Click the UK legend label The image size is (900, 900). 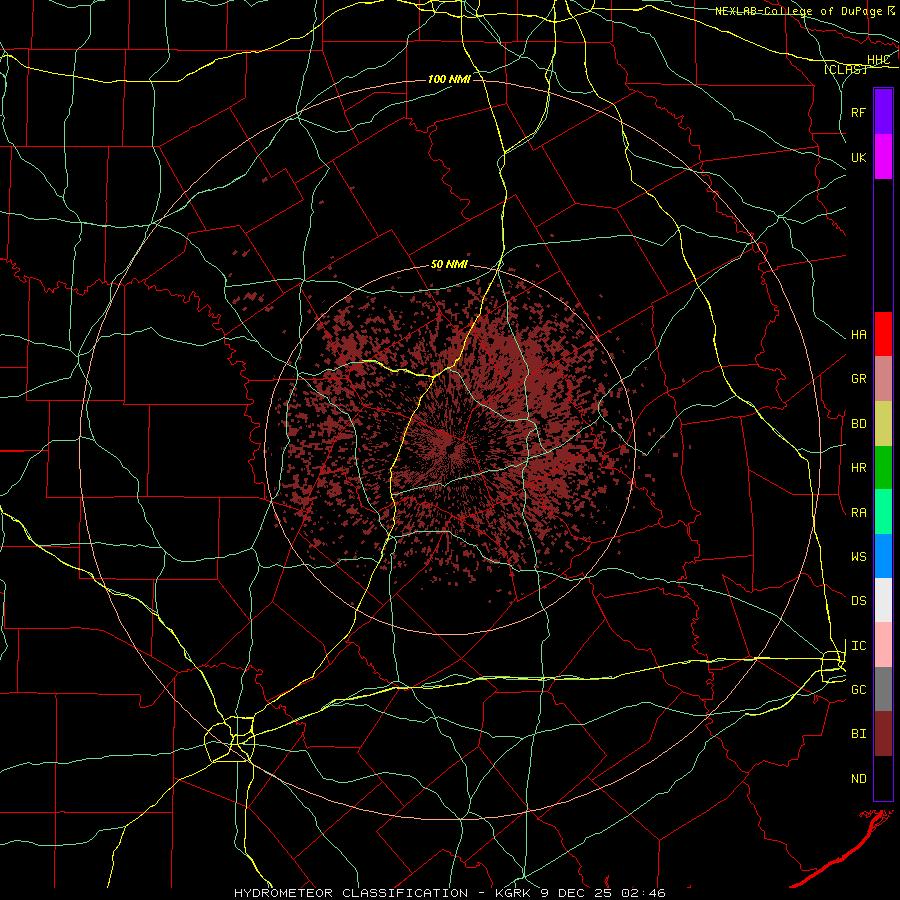858,157
